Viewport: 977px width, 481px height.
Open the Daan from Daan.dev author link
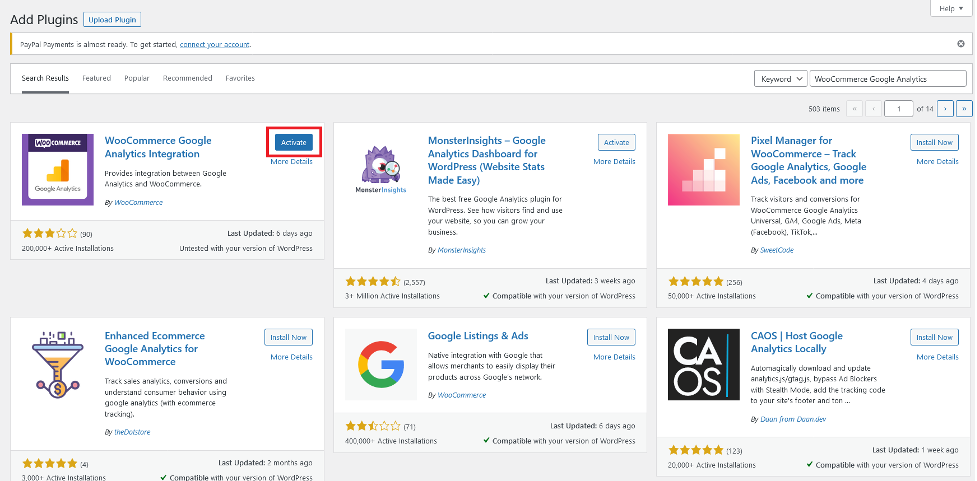pyautogui.click(x=793, y=419)
